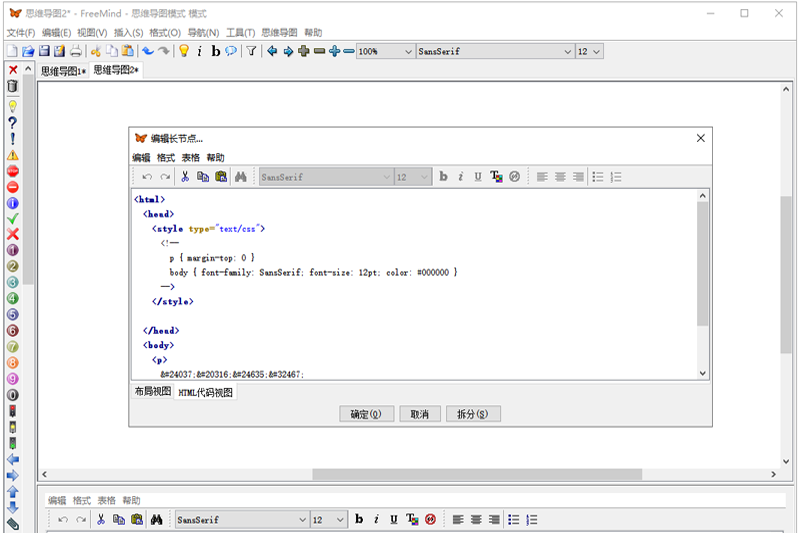
Task: Align text right in dialog toolbar
Action: click(x=578, y=177)
